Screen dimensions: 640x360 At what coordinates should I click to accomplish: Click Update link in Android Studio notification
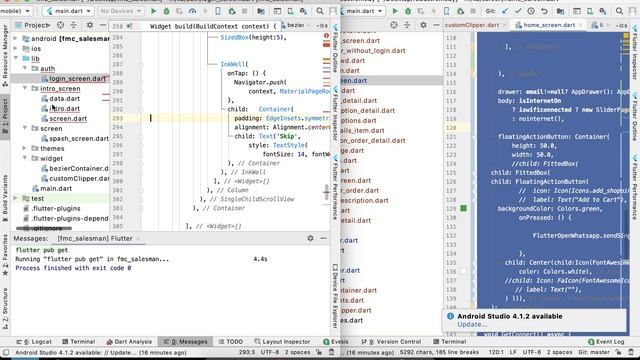coord(472,324)
